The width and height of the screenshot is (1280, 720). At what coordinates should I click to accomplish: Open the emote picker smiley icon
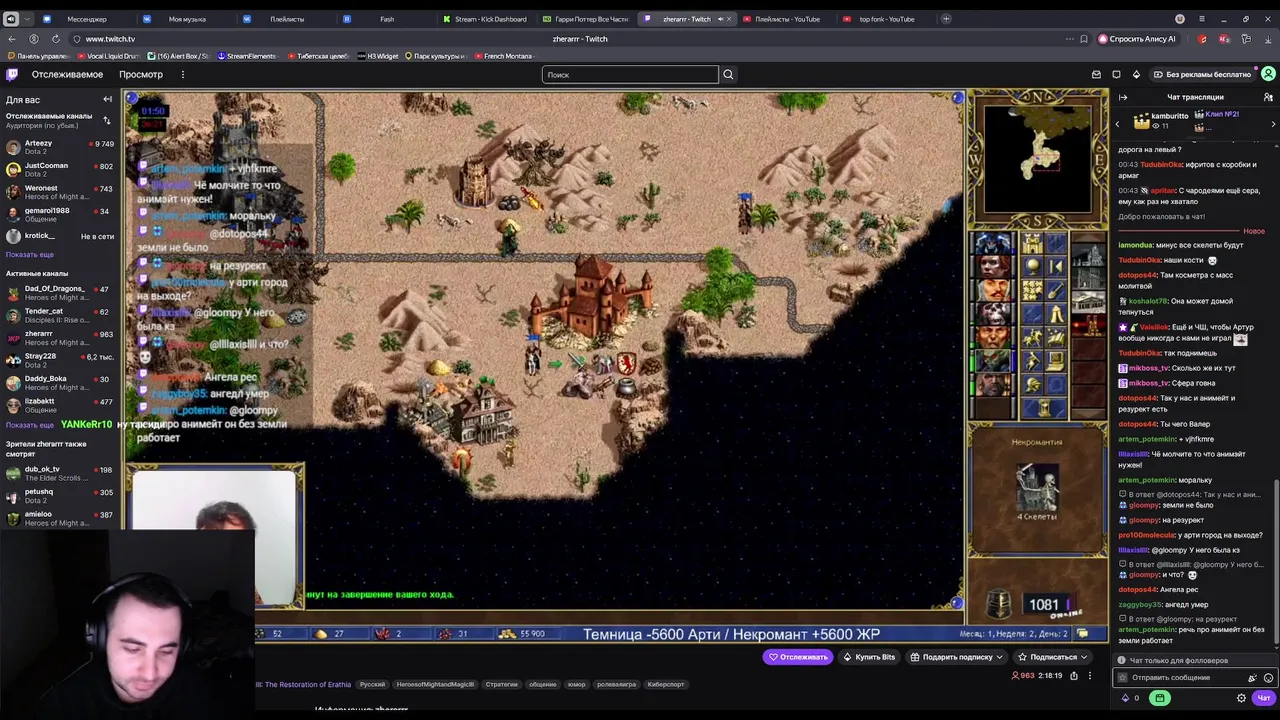tap(1268, 677)
